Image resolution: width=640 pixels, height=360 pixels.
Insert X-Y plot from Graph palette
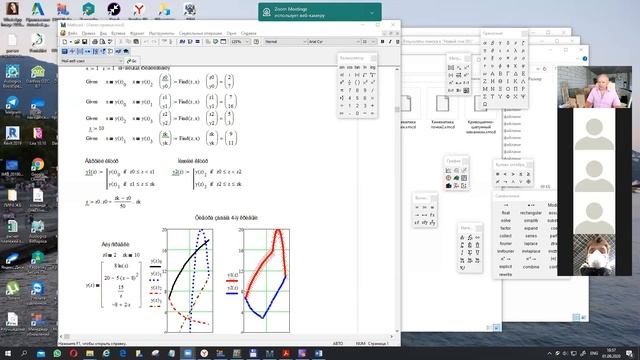[448, 171]
